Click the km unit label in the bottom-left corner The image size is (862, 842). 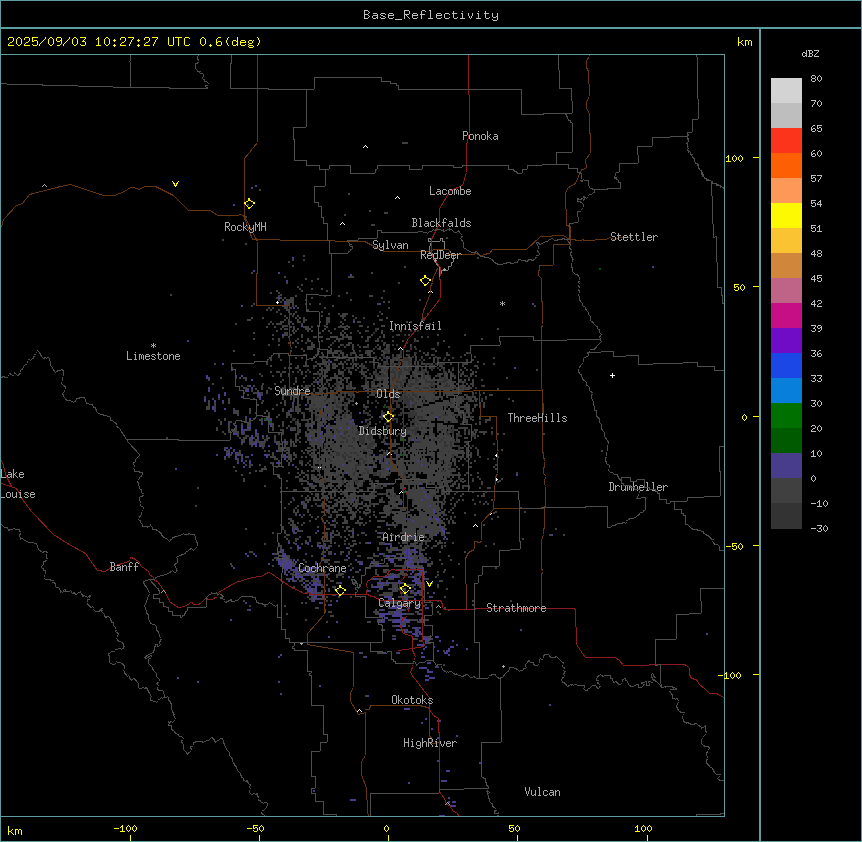15,831
